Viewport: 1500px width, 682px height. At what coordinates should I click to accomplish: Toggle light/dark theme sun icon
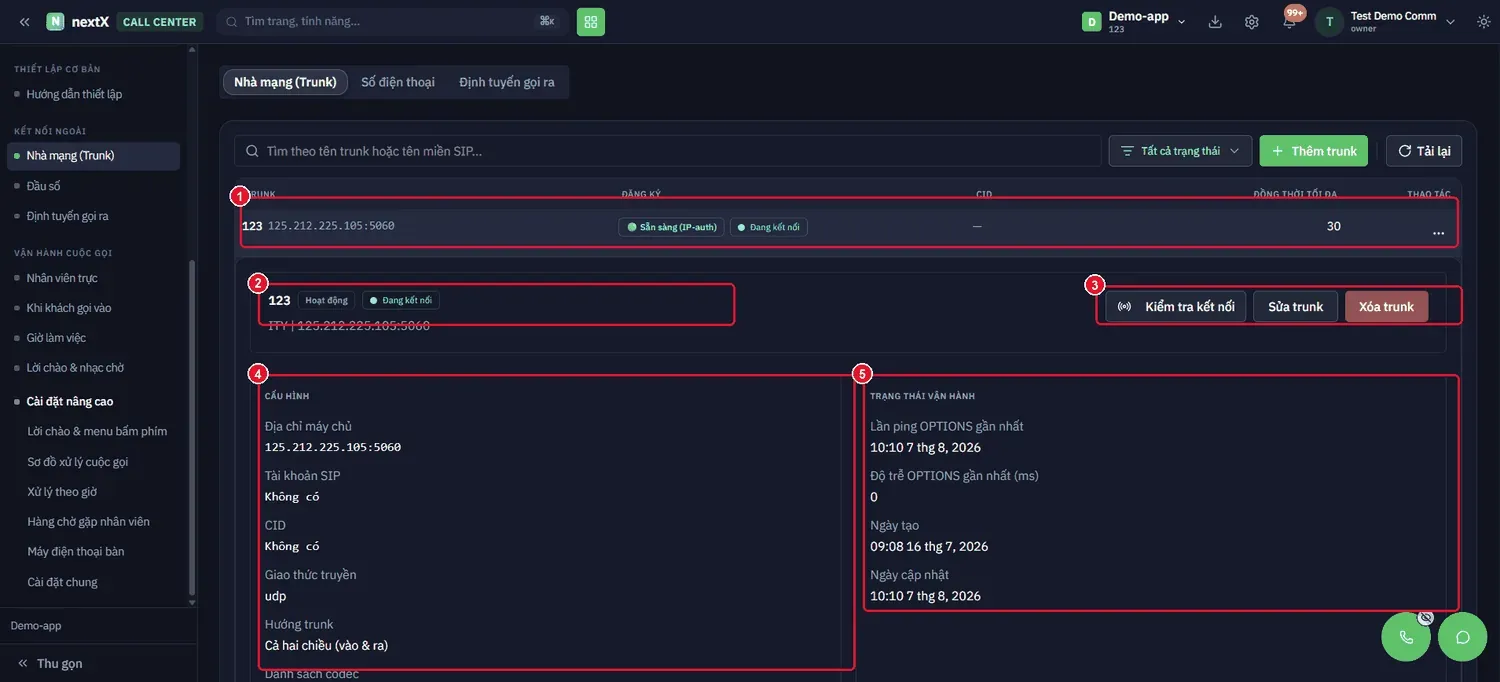pyautogui.click(x=1483, y=22)
